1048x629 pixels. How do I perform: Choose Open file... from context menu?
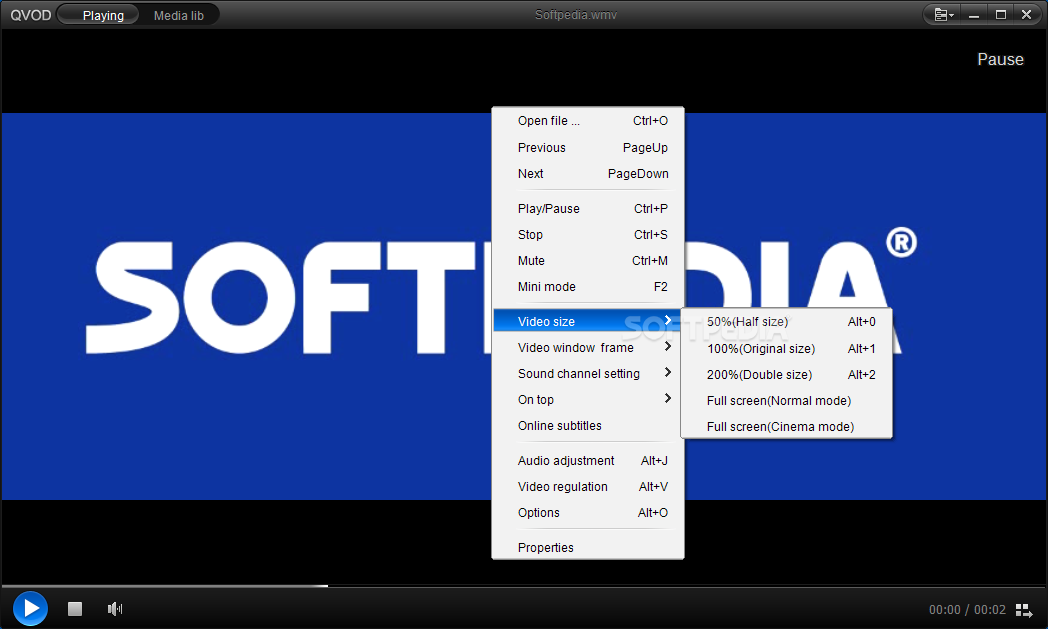pyautogui.click(x=588, y=121)
